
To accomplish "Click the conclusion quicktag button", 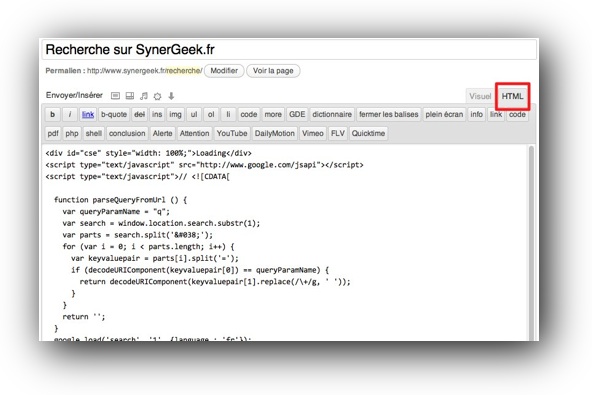I will (x=127, y=133).
